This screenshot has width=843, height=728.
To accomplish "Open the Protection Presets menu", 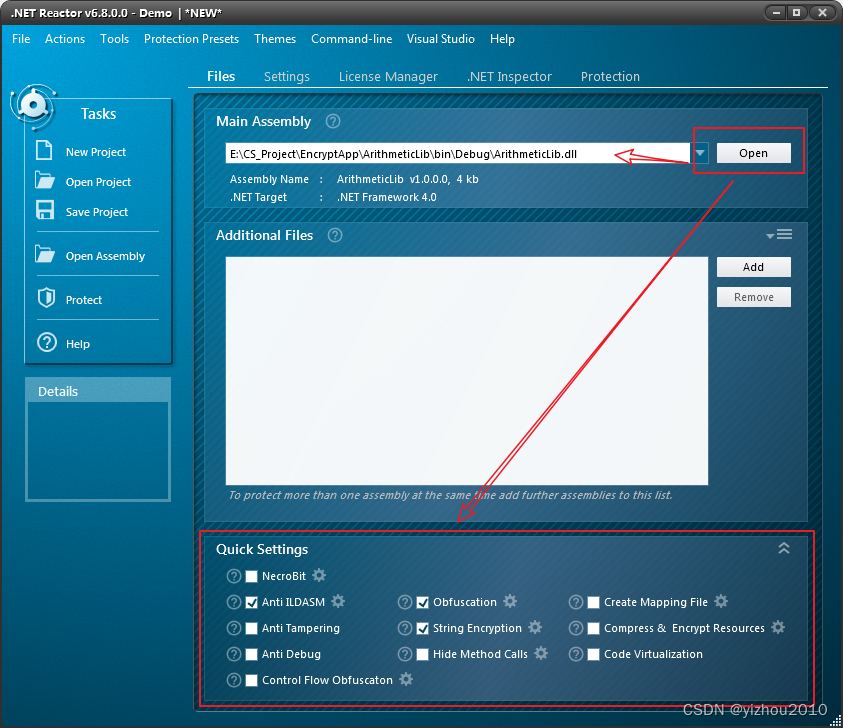I will click(x=191, y=39).
